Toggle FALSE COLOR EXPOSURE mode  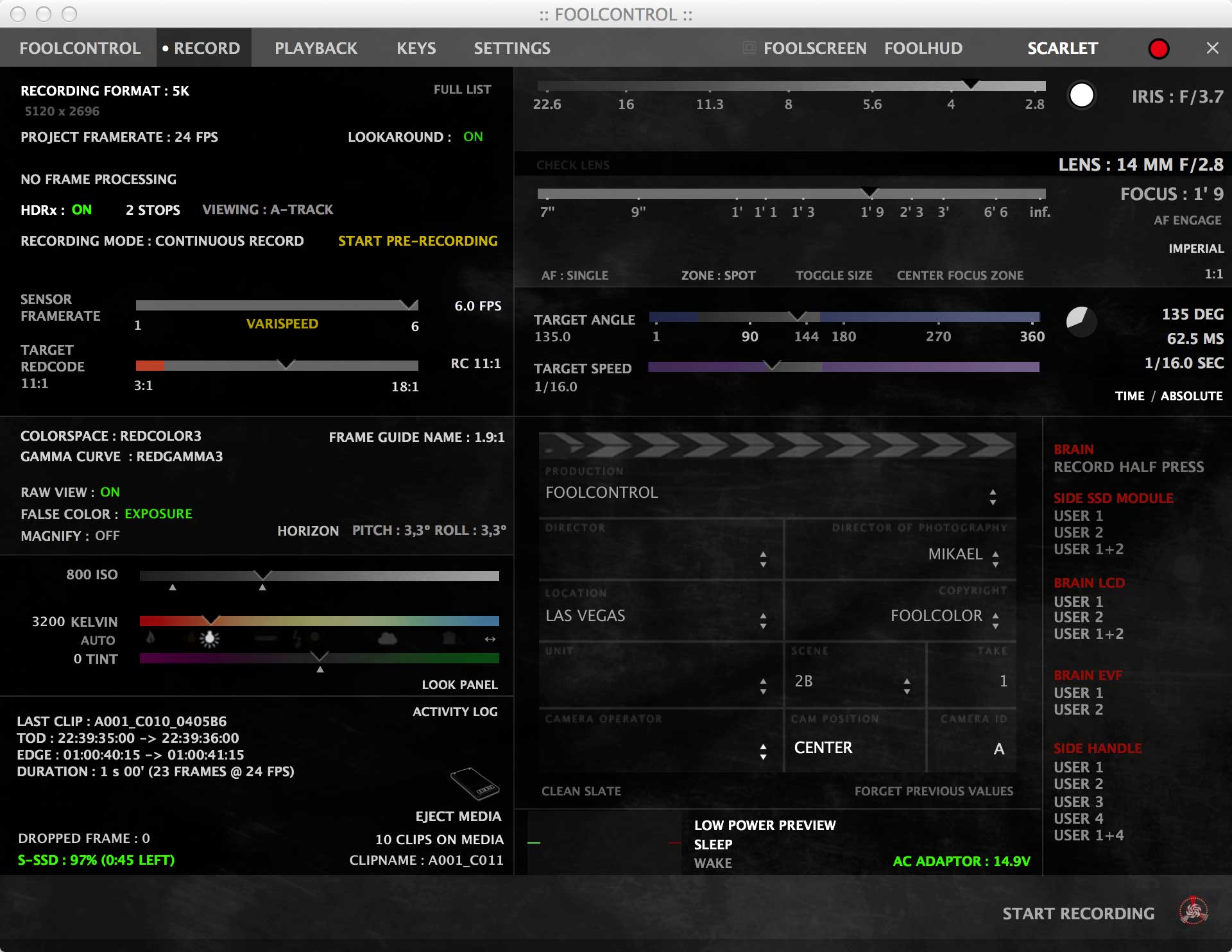pyautogui.click(x=158, y=514)
